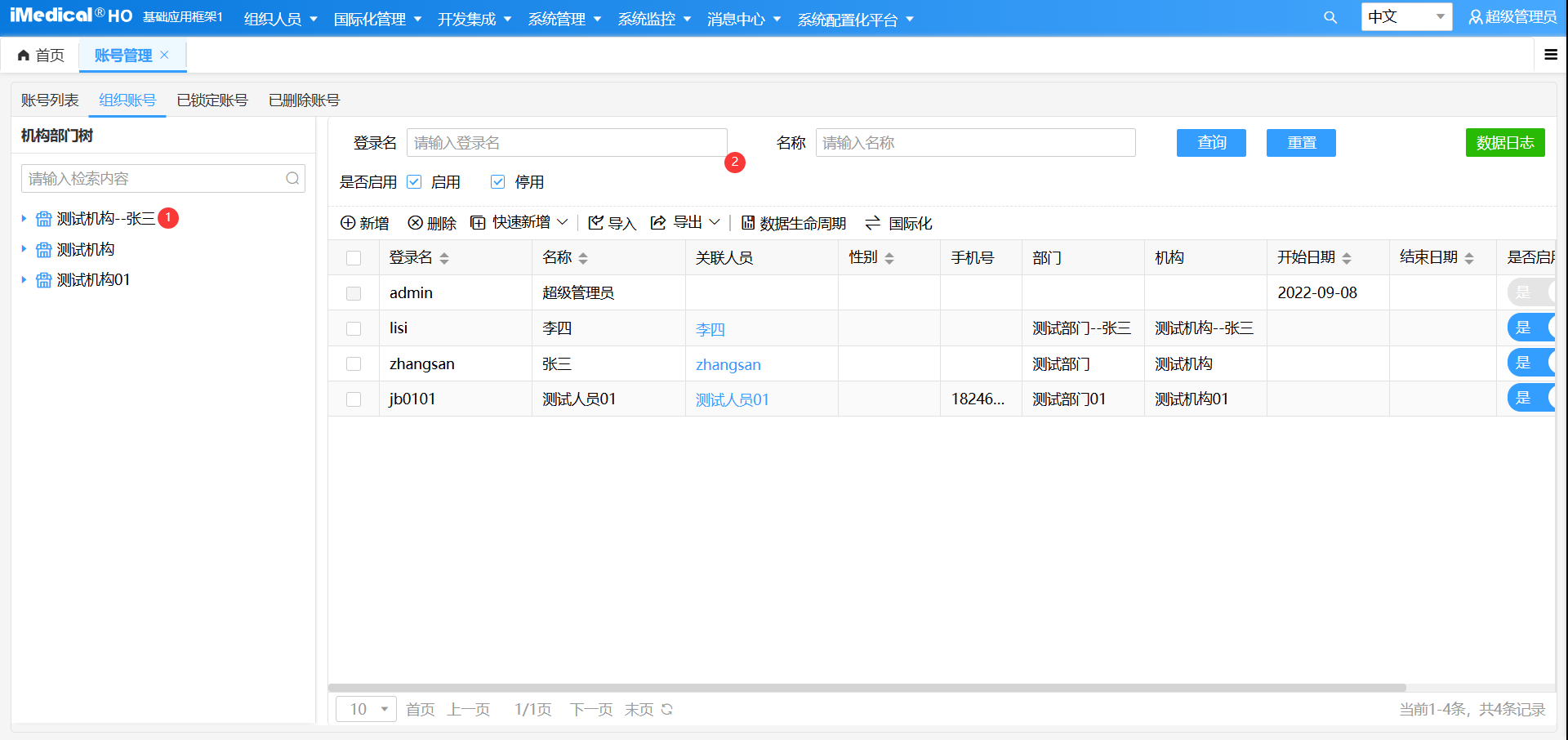Click the 查询 search button
This screenshot has width=1568, height=740.
point(1211,143)
